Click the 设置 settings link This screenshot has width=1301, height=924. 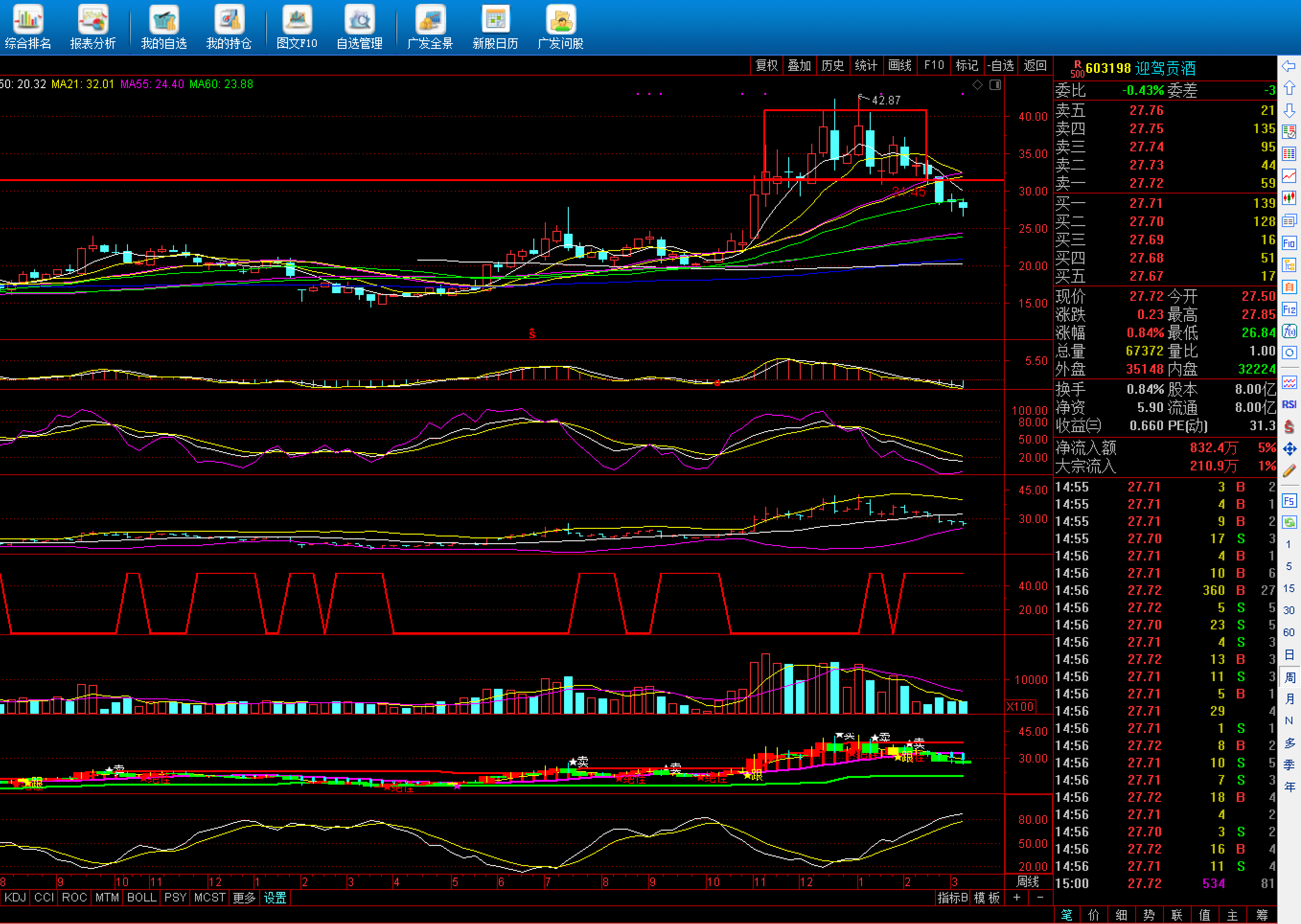pos(275,897)
